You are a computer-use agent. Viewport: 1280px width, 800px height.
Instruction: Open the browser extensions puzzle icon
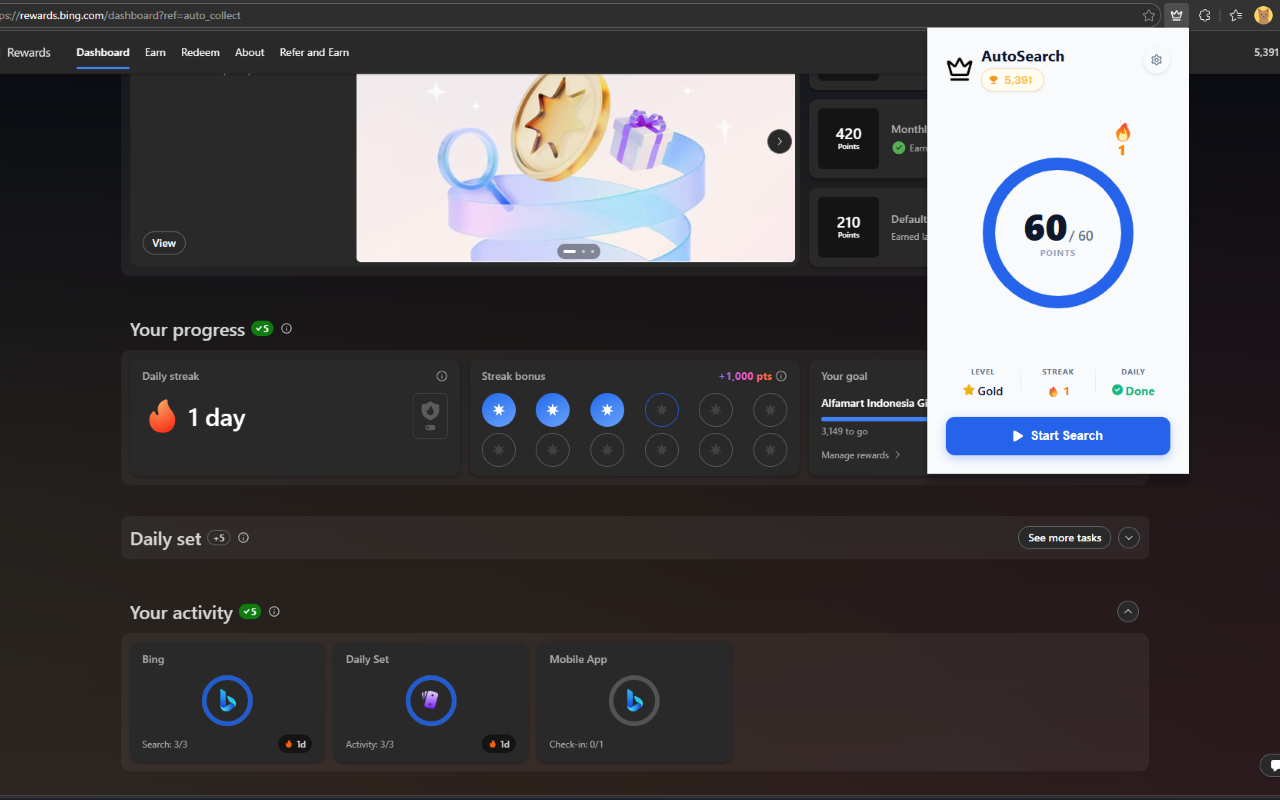pos(1205,15)
